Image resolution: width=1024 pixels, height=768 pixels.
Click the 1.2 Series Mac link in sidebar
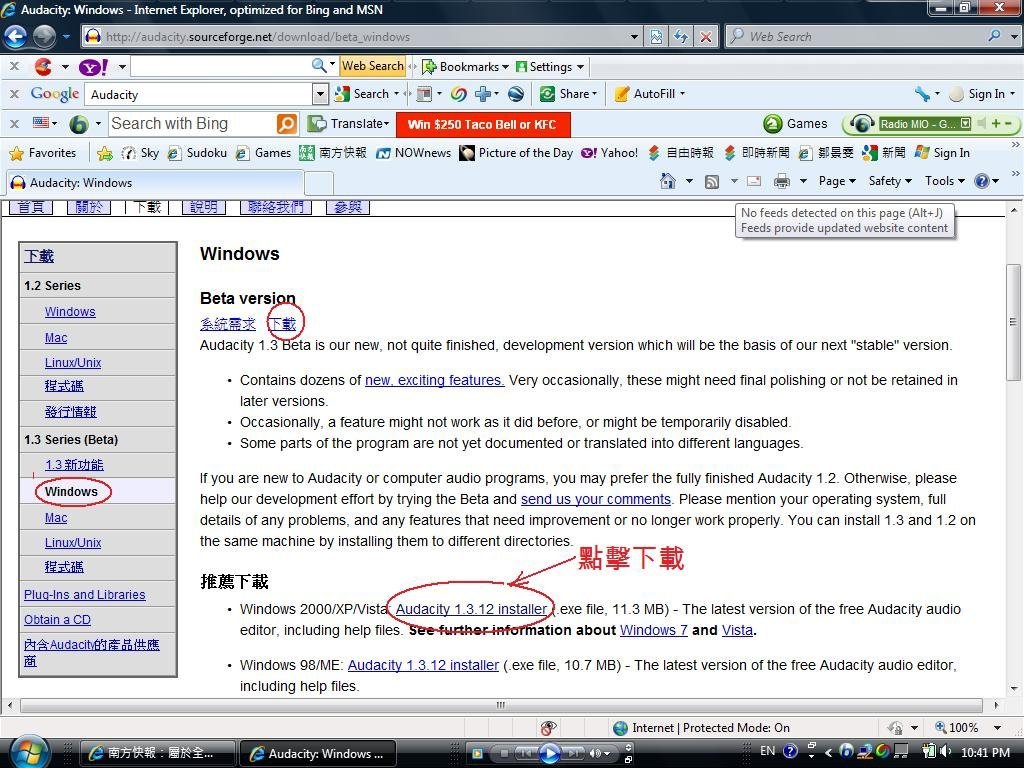tap(56, 338)
